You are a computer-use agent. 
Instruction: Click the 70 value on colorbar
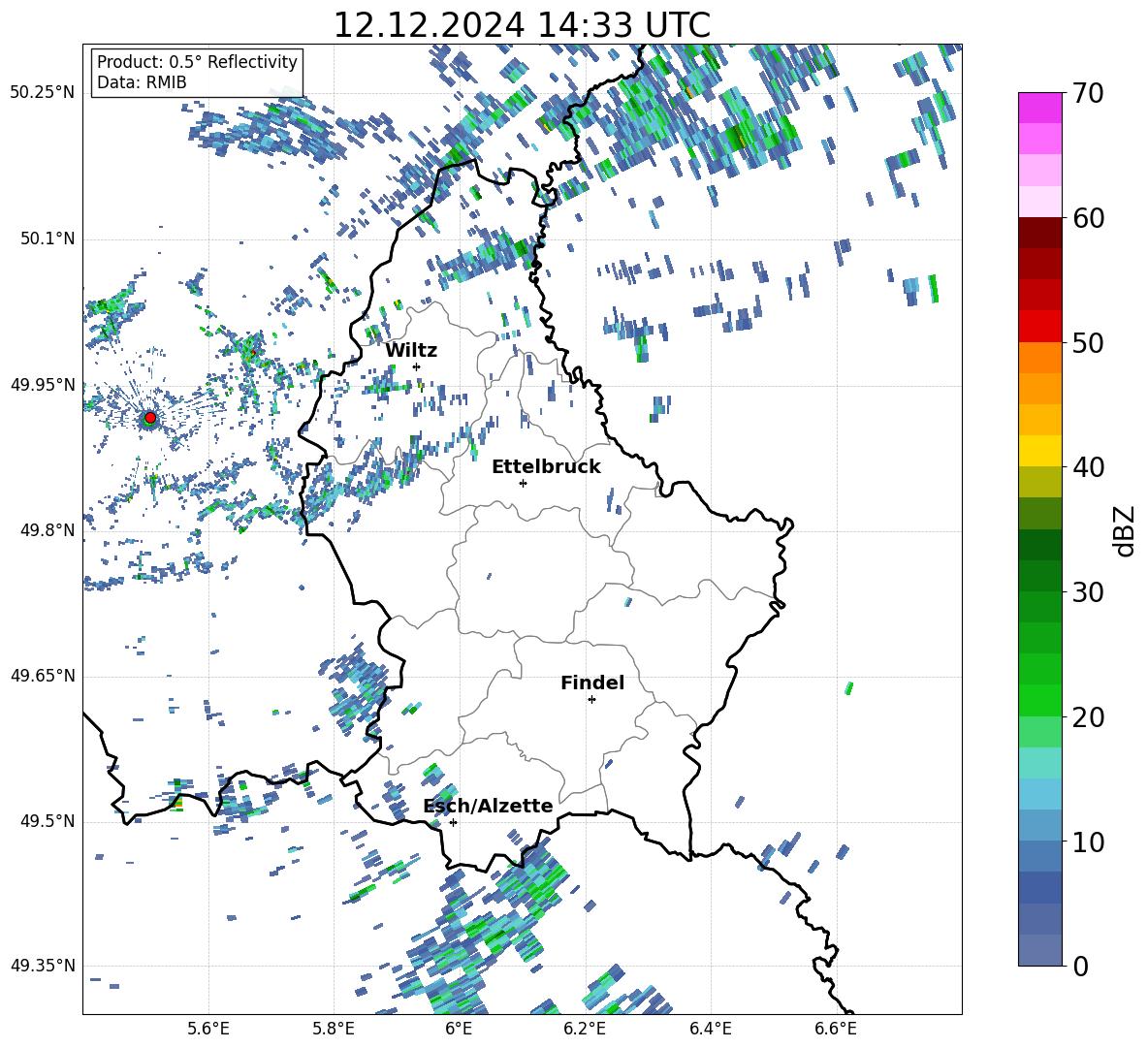click(1087, 93)
